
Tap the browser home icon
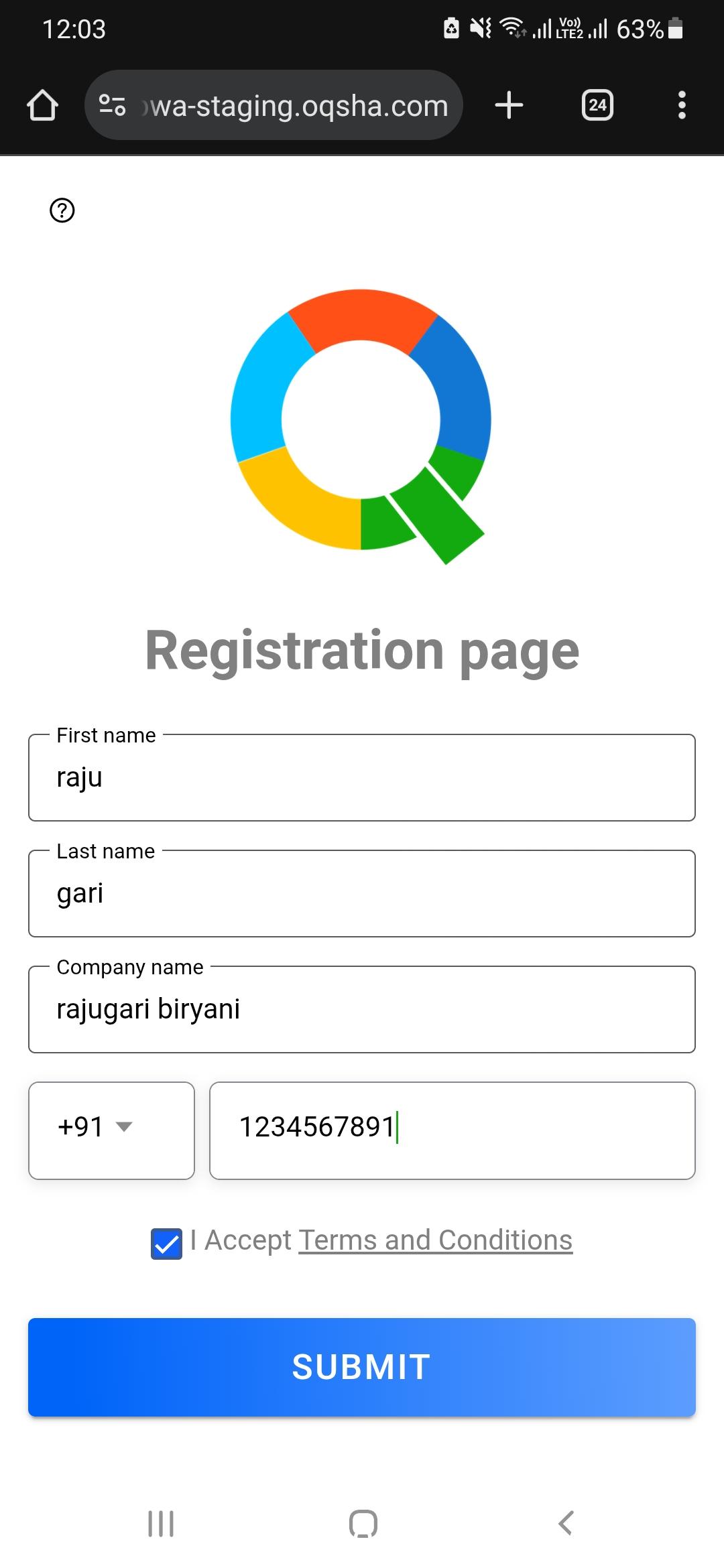click(42, 105)
